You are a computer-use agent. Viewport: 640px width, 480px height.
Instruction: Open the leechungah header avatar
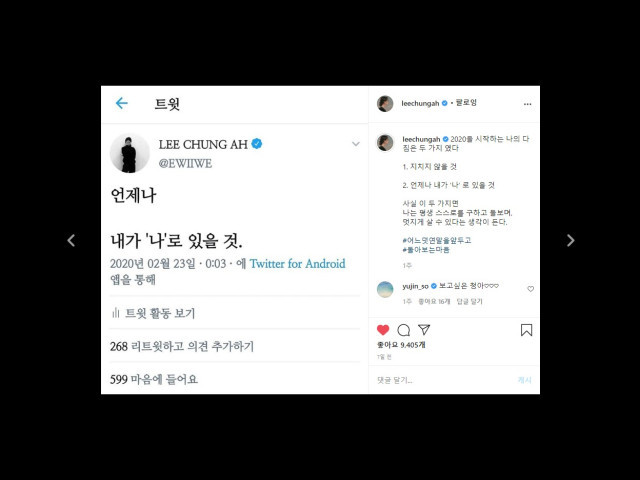click(x=385, y=104)
